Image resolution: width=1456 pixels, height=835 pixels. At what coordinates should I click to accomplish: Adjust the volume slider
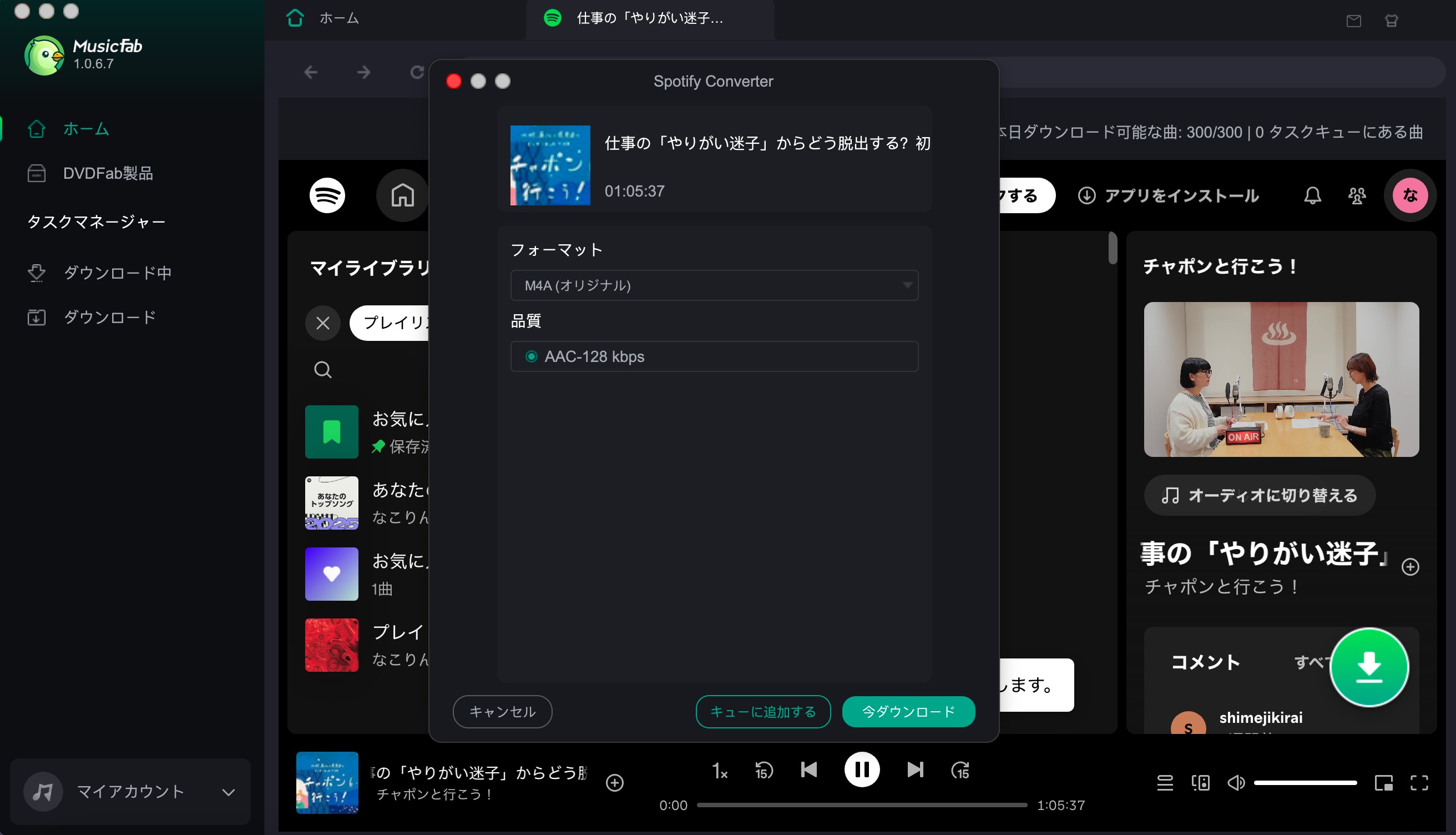point(1305,783)
